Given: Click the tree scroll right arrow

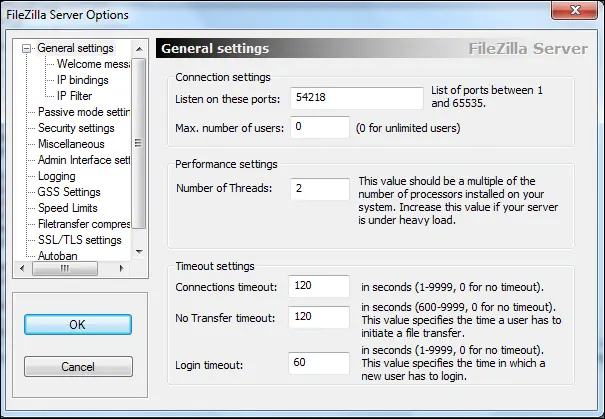Looking at the screenshot, I should pos(122,268).
